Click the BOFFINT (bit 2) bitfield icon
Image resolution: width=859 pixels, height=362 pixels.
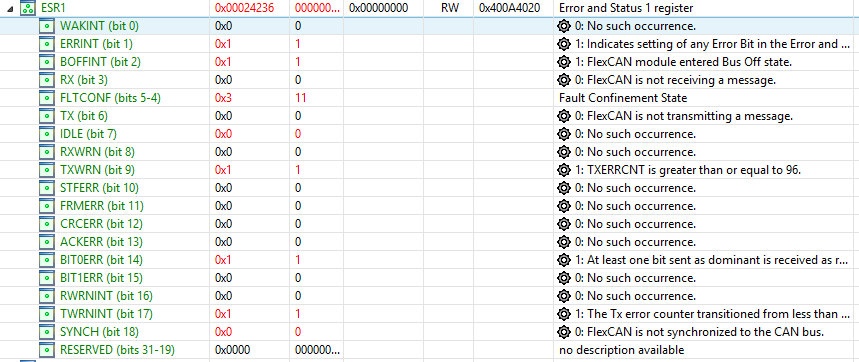pos(47,62)
